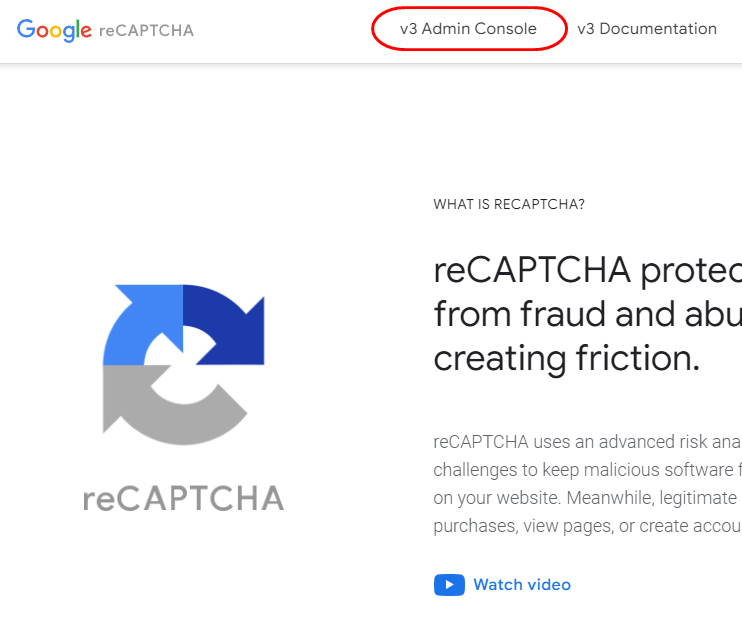The height and width of the screenshot is (626, 742).
Task: Click the headline line 'from fraud and abu'
Action: coord(587,314)
